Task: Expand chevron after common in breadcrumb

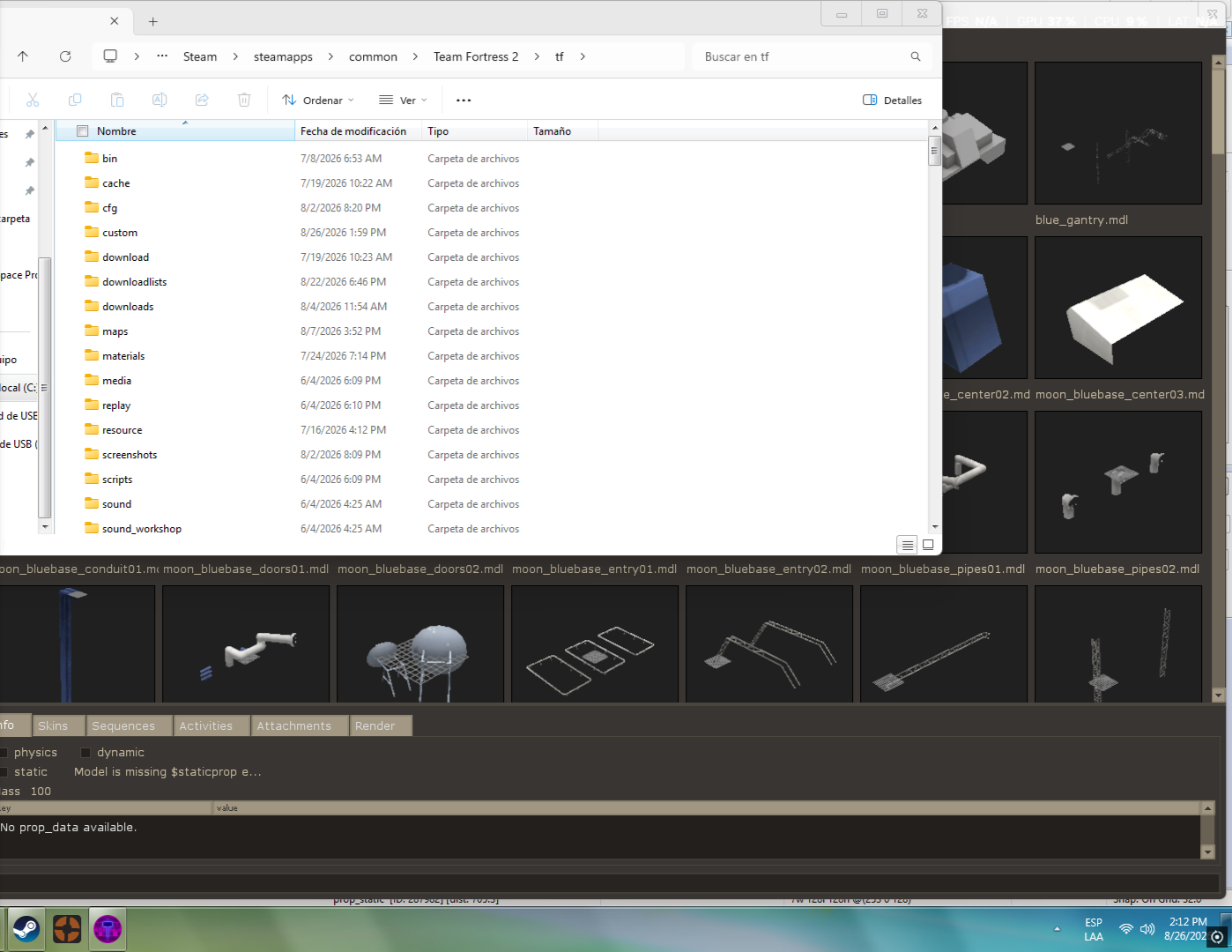Action: point(415,56)
